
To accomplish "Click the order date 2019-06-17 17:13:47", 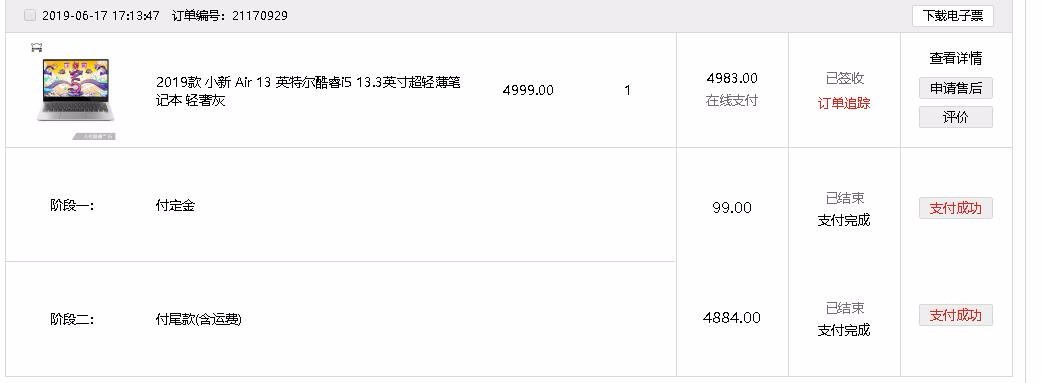I will (101, 16).
